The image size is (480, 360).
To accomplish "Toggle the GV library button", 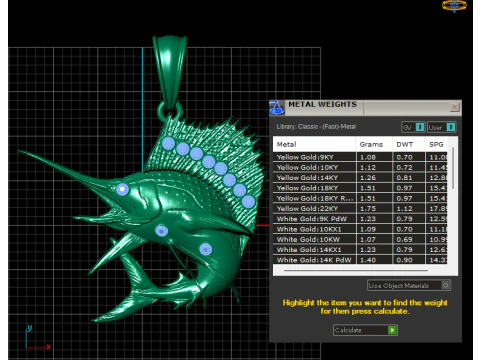I will [x=413, y=127].
